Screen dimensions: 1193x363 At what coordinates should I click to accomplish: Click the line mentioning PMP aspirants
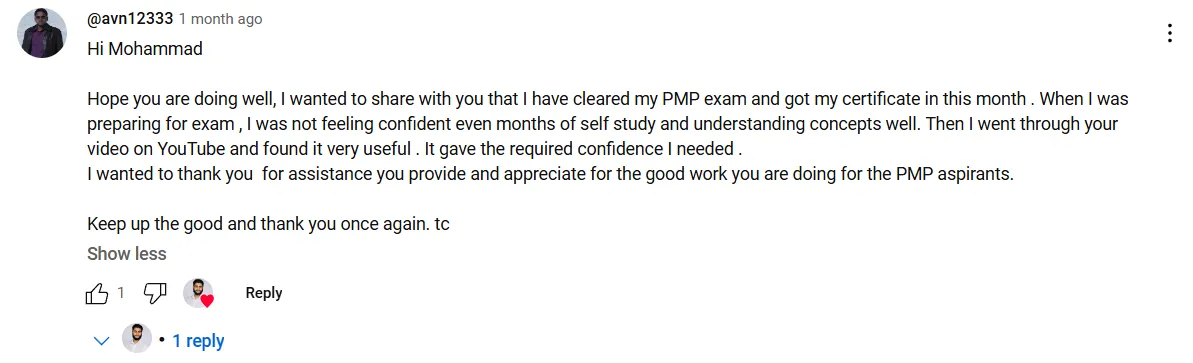click(x=550, y=174)
